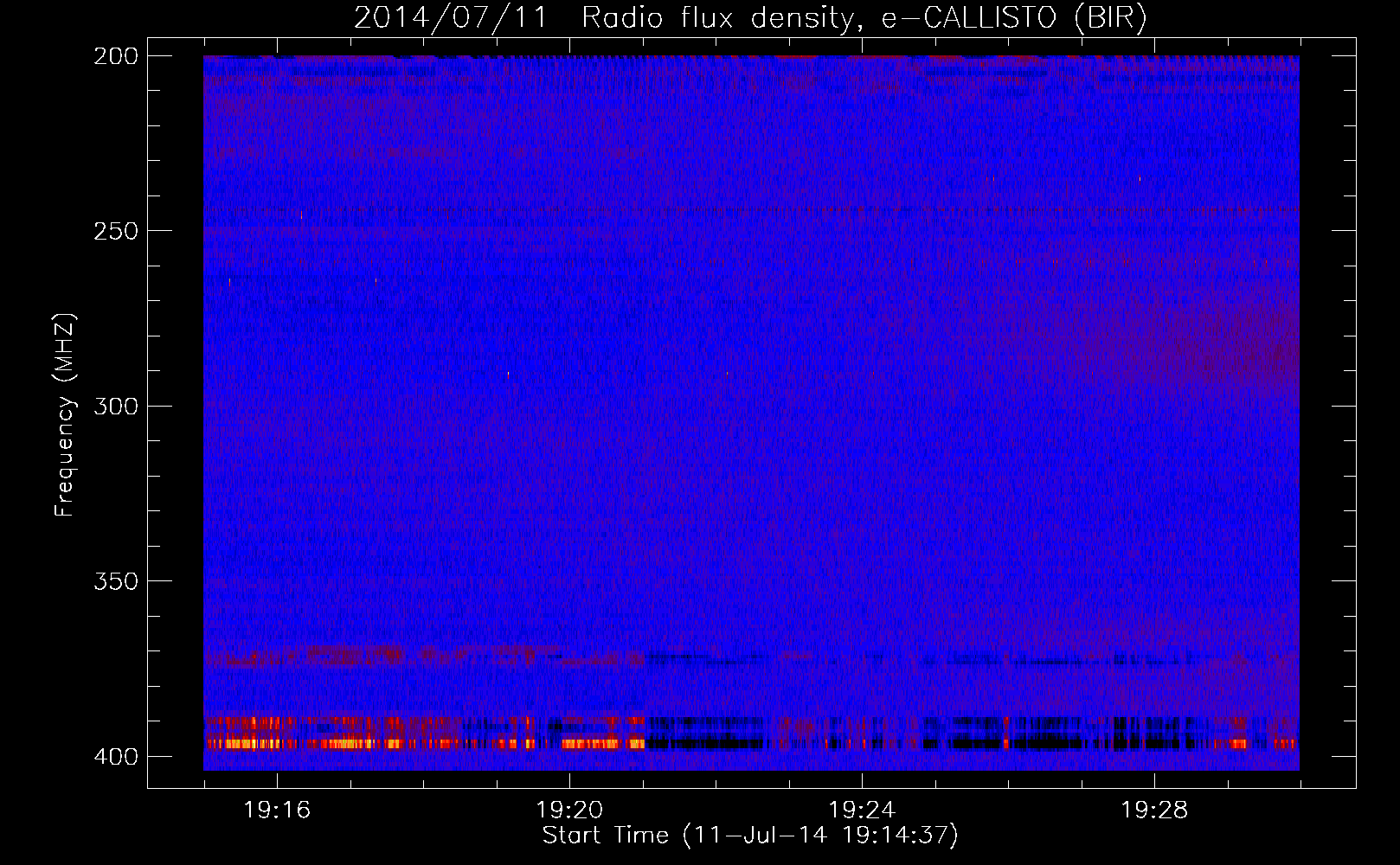Click the 19:24 time tick label

(x=862, y=811)
